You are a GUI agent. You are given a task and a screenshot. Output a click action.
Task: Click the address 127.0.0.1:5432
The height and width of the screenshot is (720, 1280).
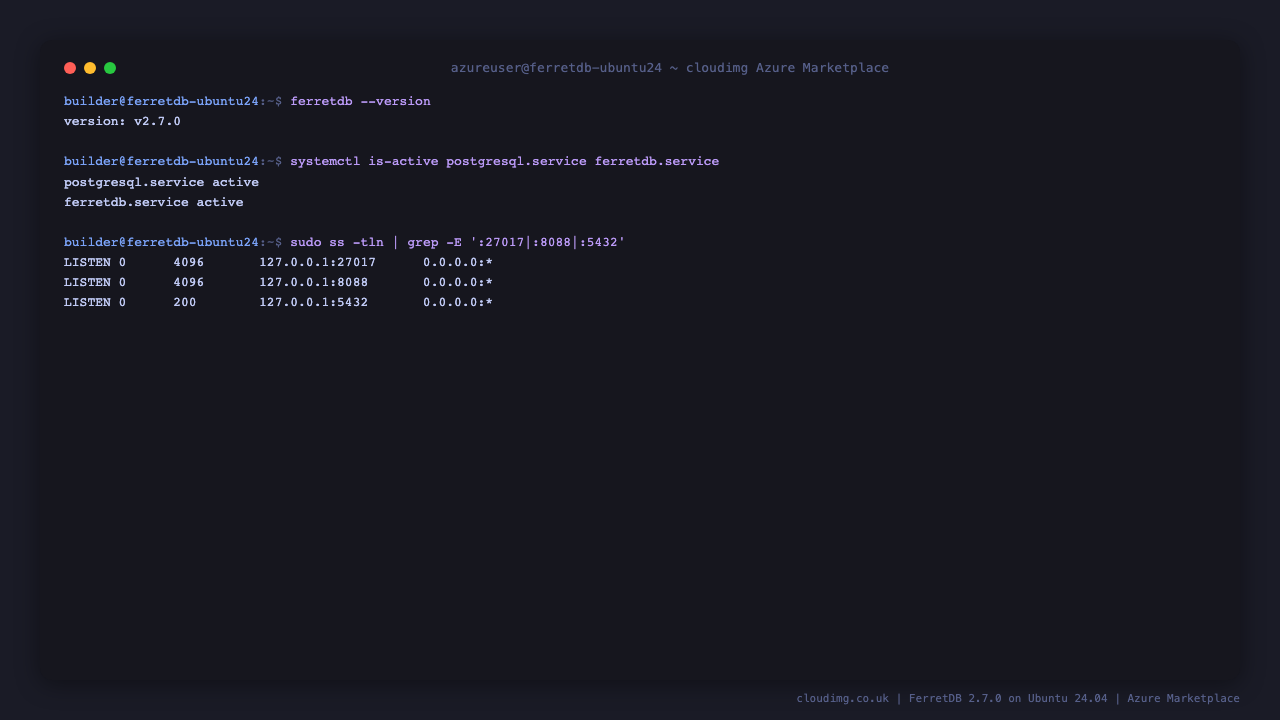[x=314, y=302]
